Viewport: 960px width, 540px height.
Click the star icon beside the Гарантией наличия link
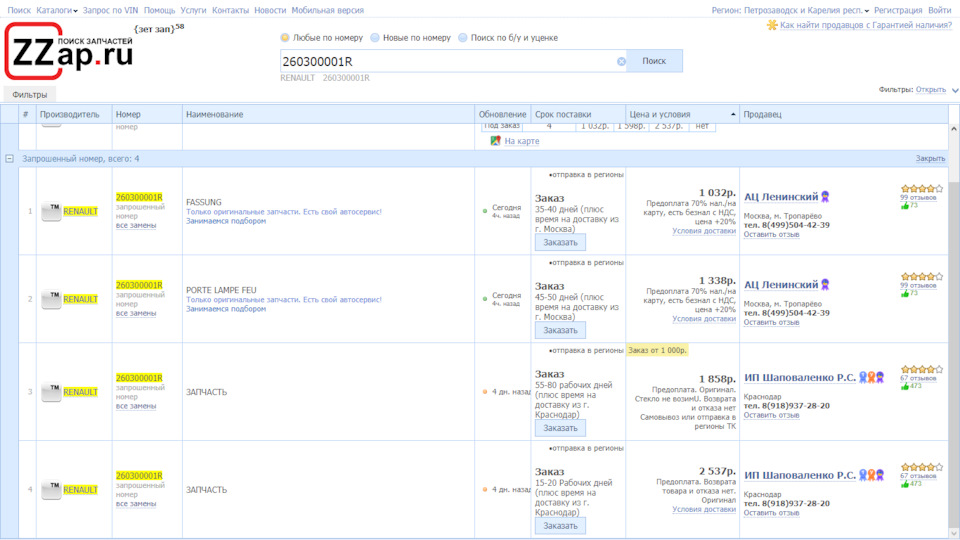pyautogui.click(x=772, y=25)
